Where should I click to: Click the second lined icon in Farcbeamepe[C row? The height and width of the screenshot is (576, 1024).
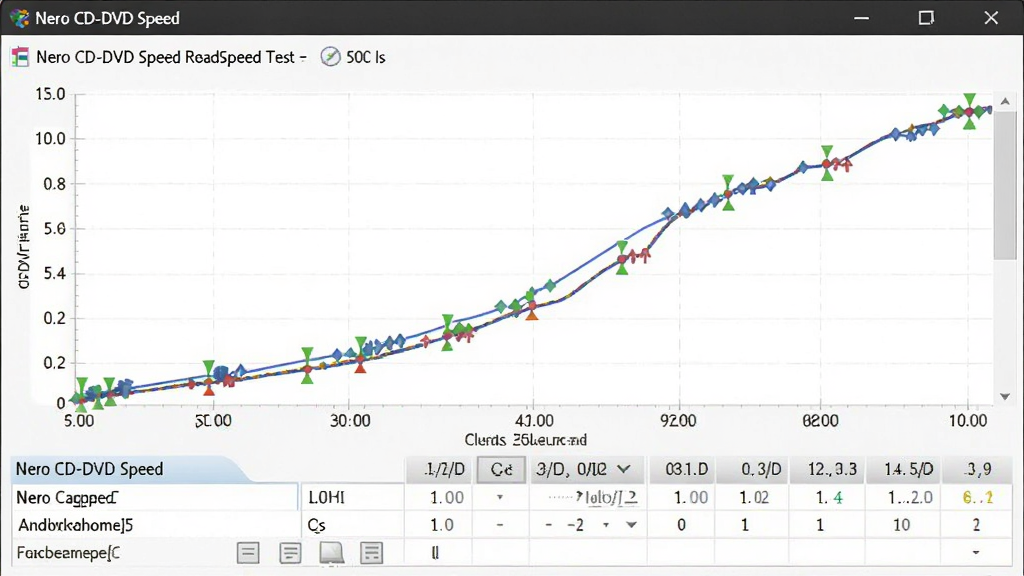coord(290,553)
